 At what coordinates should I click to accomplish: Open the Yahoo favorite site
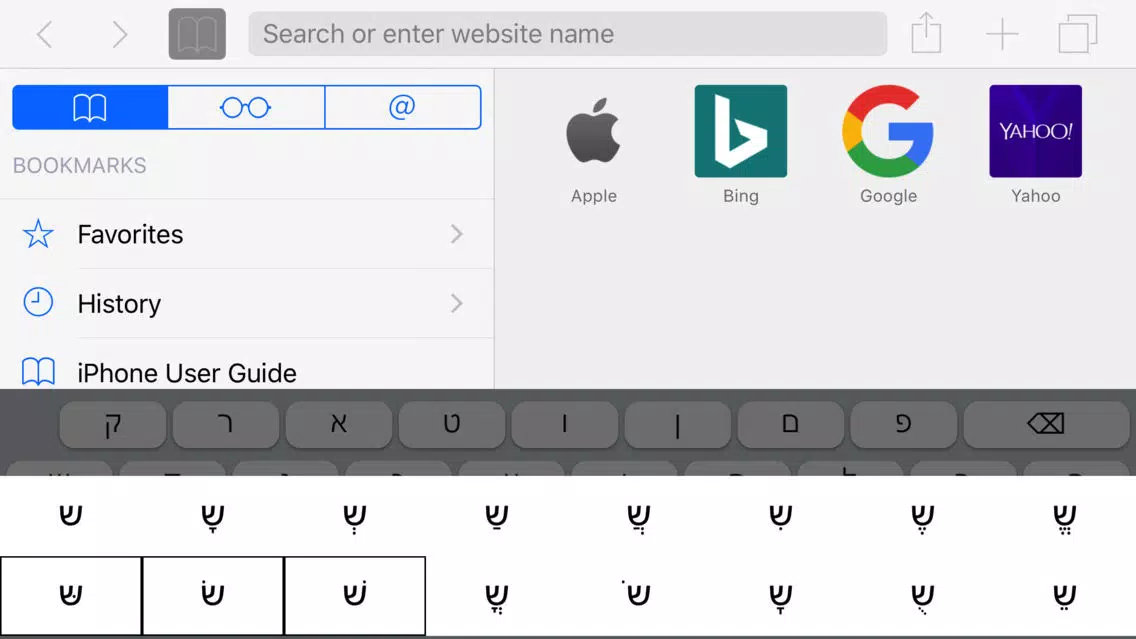[1035, 145]
